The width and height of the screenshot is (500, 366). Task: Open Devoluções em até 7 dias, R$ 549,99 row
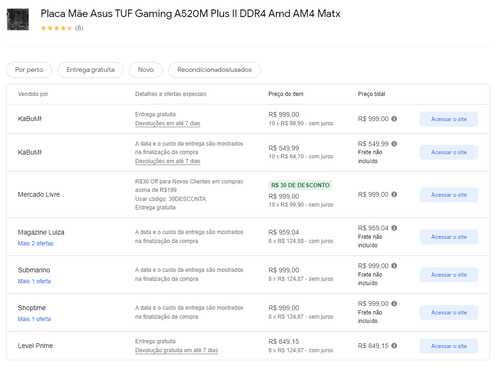[x=168, y=161]
